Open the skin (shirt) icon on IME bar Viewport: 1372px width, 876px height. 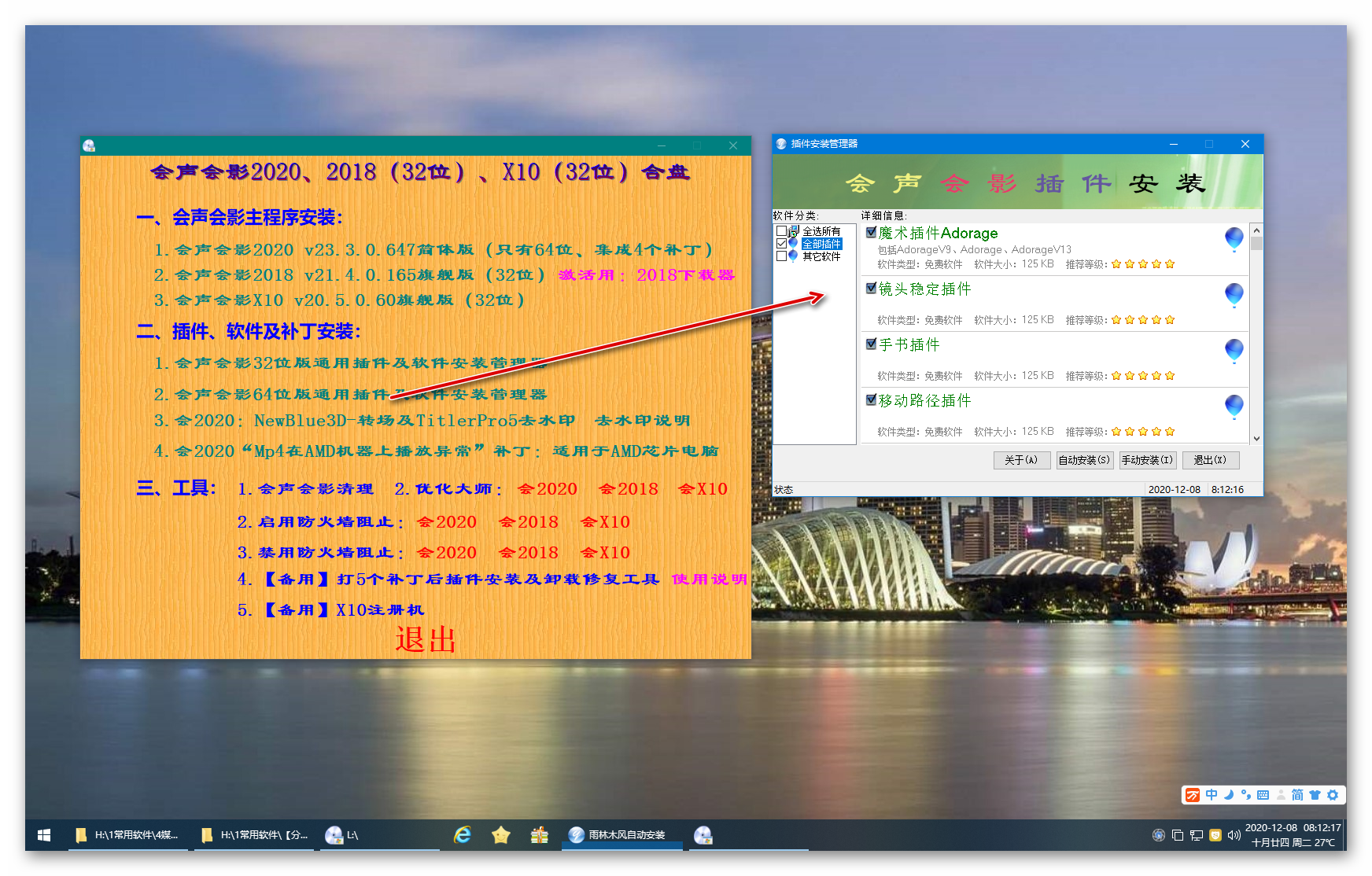coord(1315,795)
